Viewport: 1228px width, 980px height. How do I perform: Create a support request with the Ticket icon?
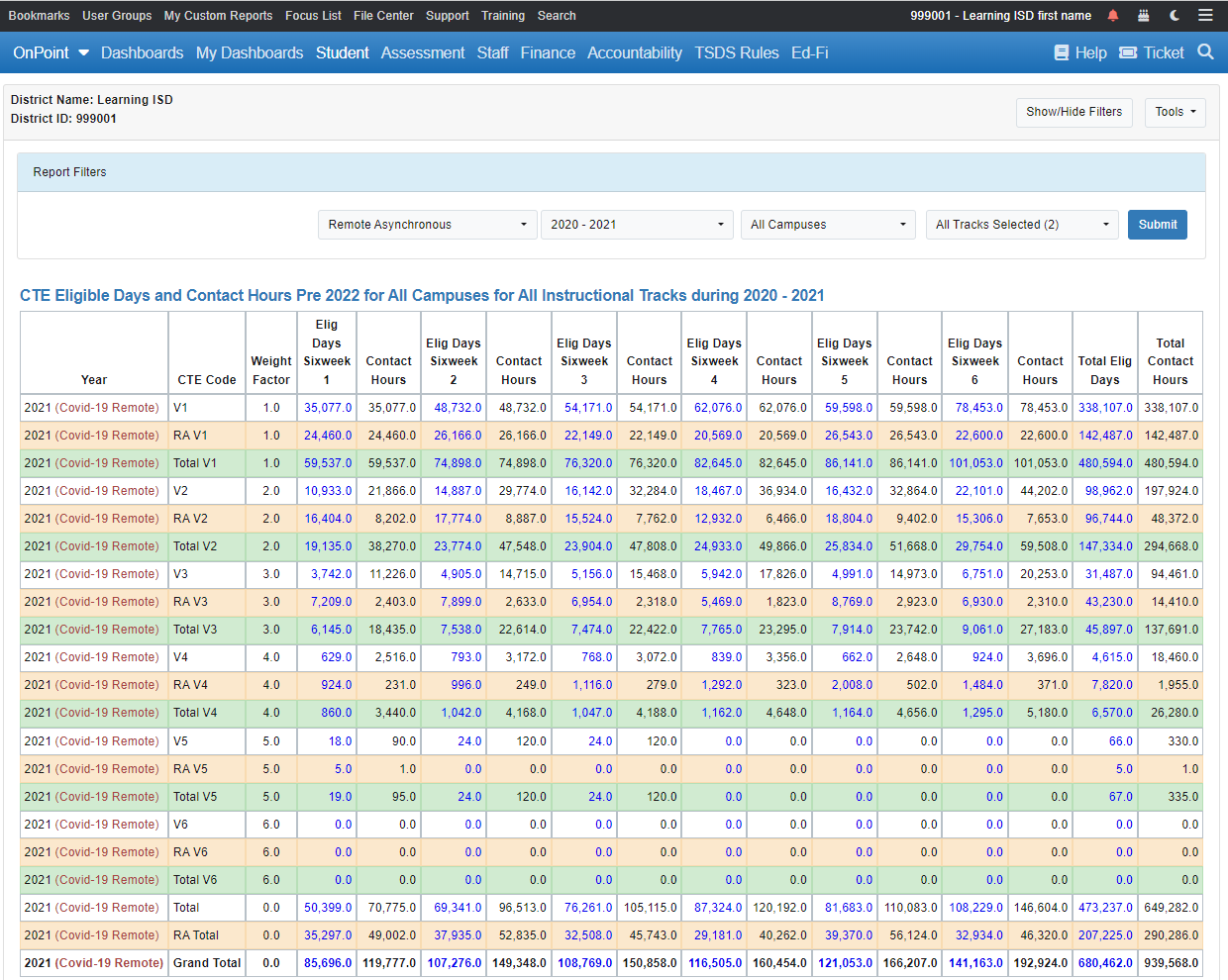(x=1151, y=52)
